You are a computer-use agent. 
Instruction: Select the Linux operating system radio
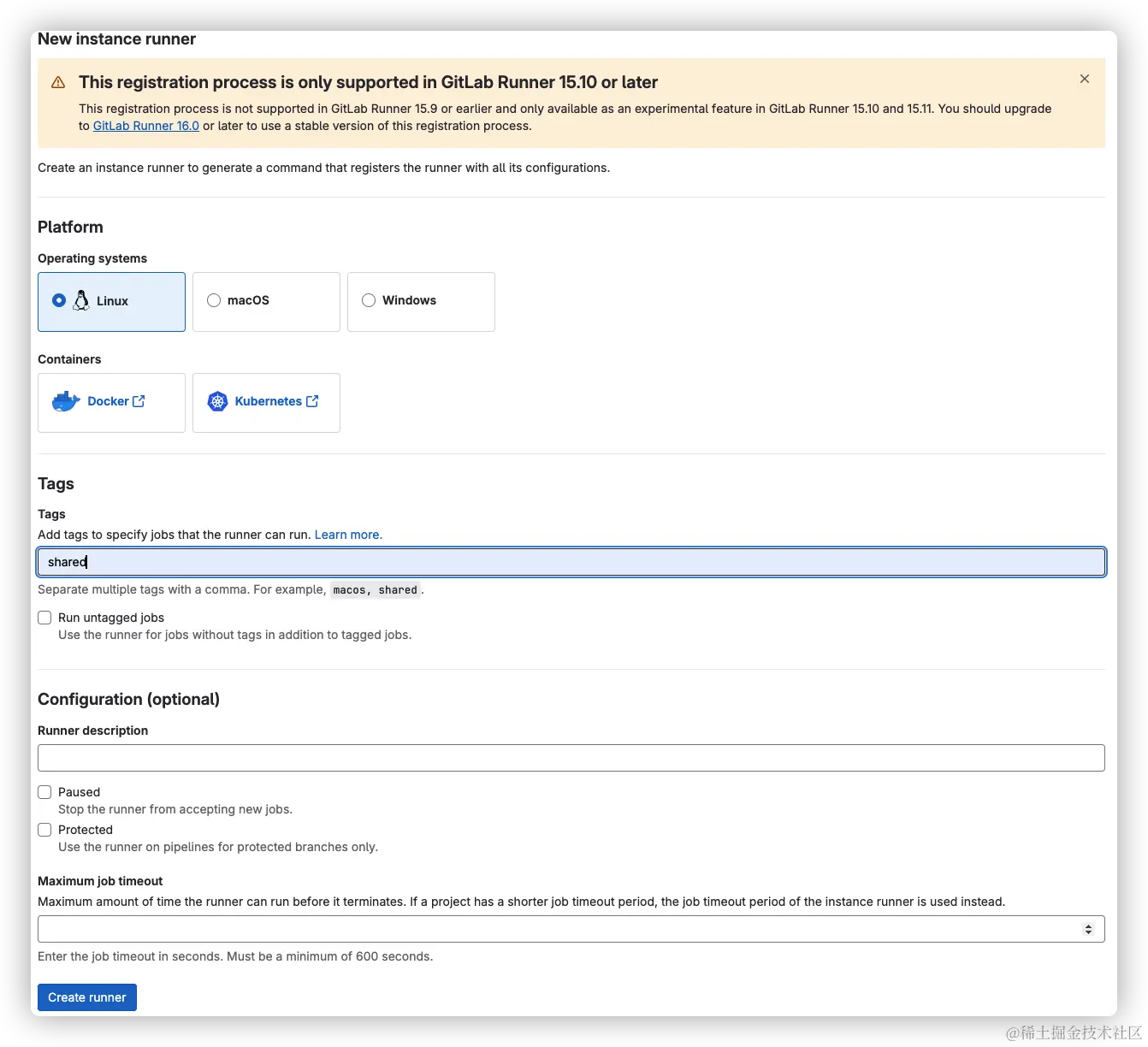59,300
